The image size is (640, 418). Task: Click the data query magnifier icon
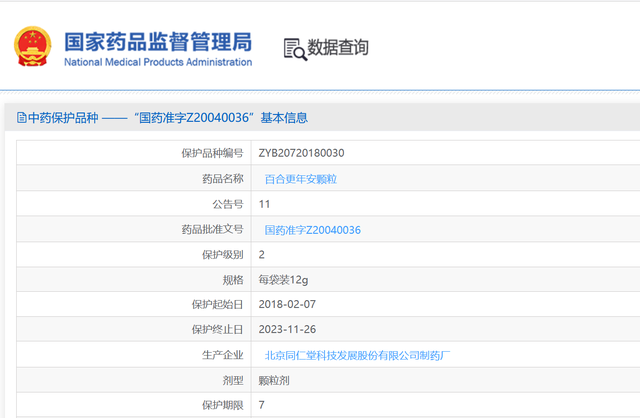[x=295, y=49]
